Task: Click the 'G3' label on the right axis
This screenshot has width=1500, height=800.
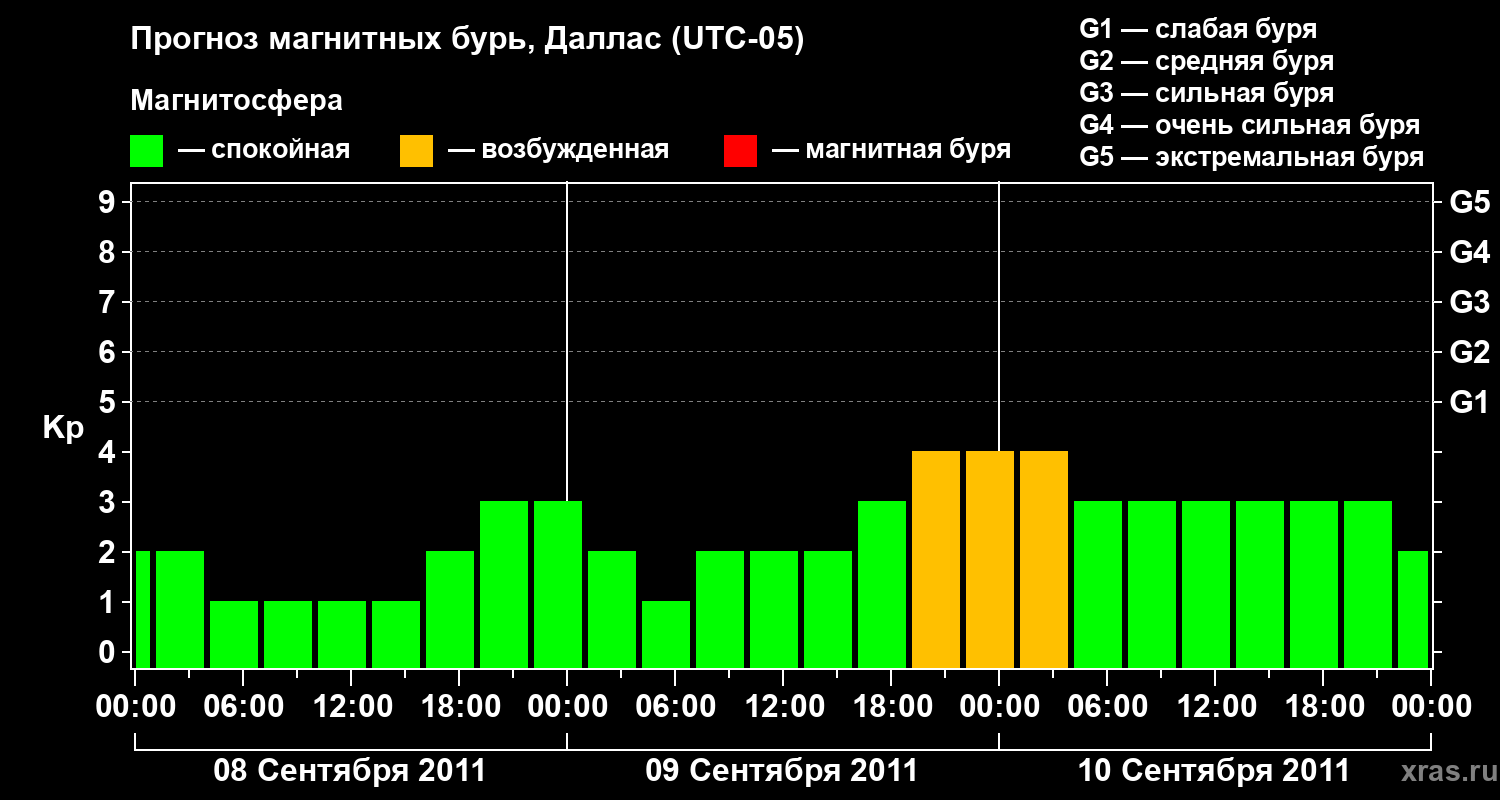Action: pyautogui.click(x=1469, y=303)
